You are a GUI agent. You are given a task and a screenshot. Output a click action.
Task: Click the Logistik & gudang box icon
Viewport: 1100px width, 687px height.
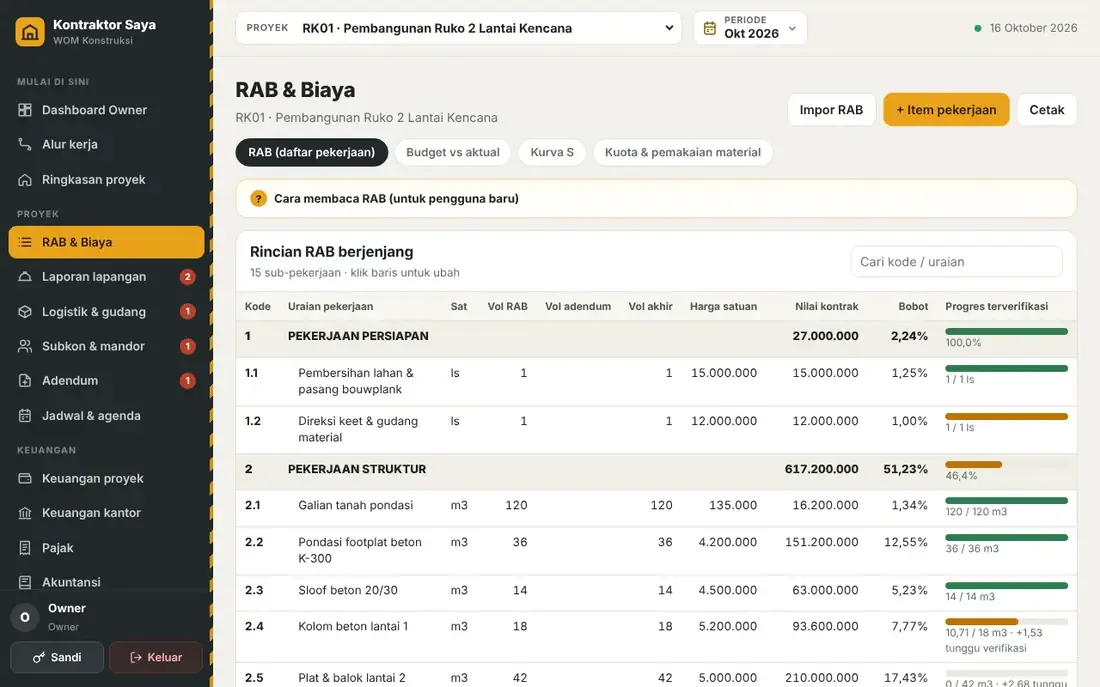click(x=25, y=312)
